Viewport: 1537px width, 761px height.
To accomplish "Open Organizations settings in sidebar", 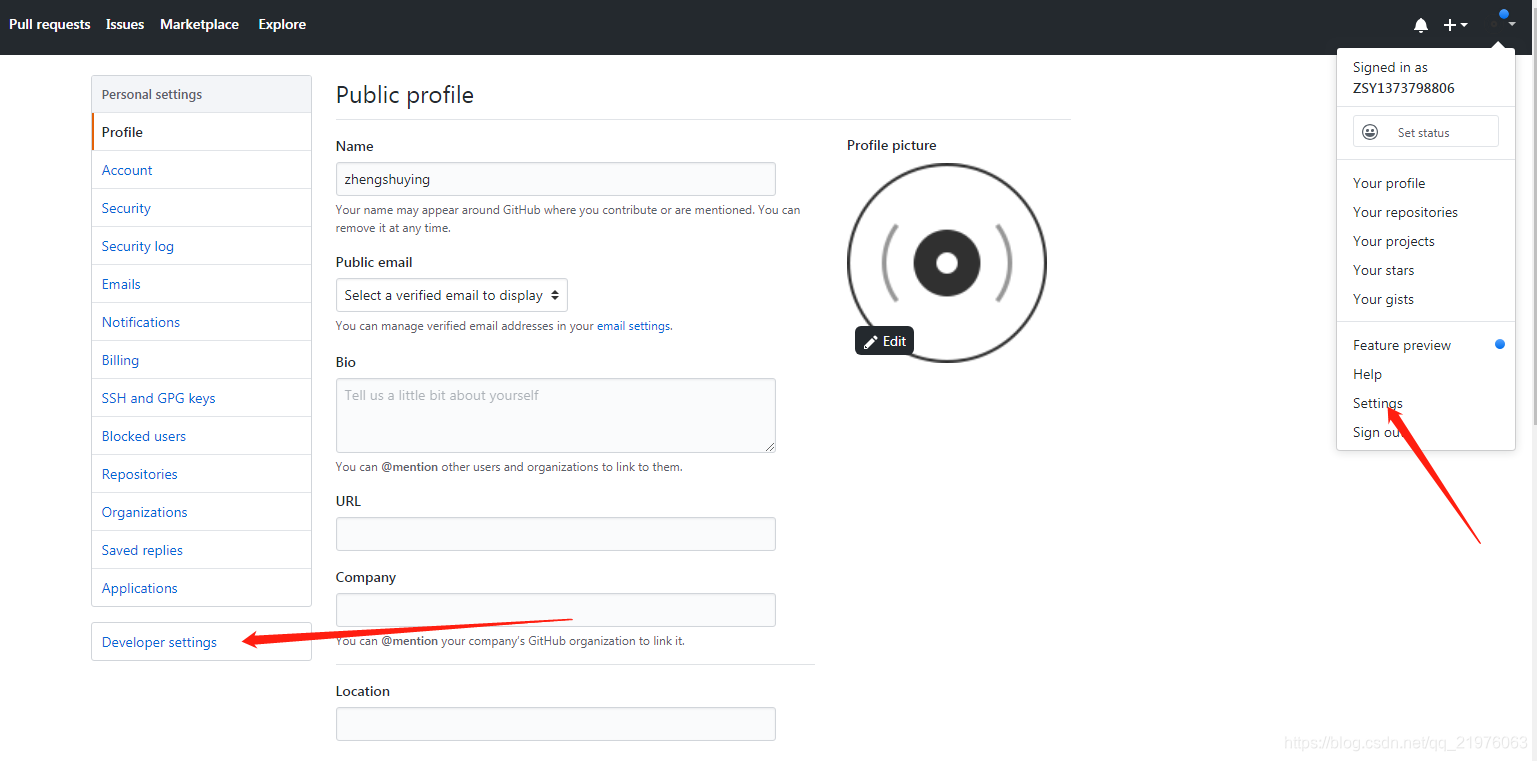I will (x=202, y=512).
